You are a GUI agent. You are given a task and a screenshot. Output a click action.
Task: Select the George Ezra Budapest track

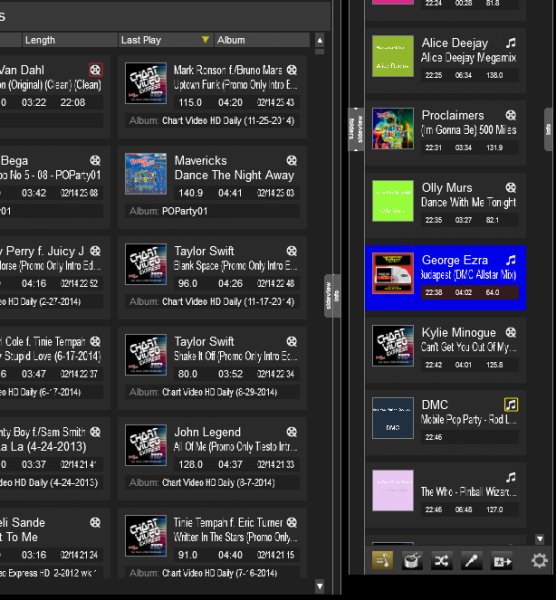445,277
